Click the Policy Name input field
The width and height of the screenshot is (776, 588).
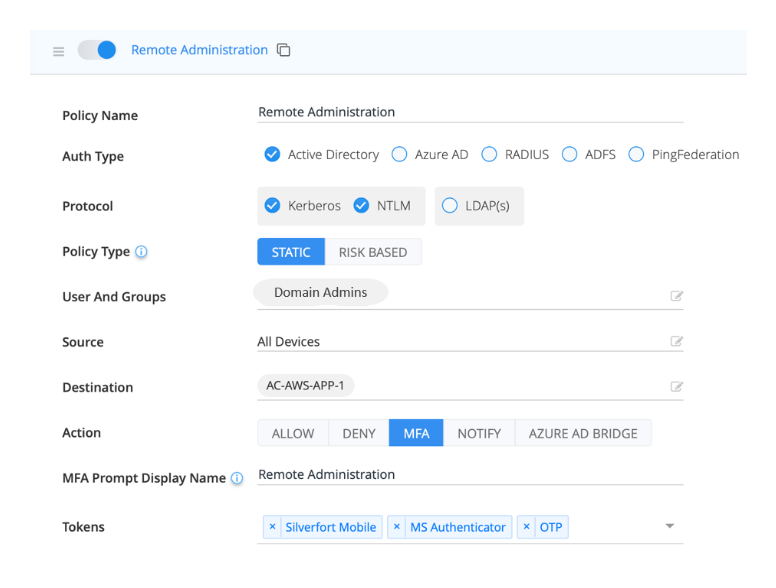point(470,112)
